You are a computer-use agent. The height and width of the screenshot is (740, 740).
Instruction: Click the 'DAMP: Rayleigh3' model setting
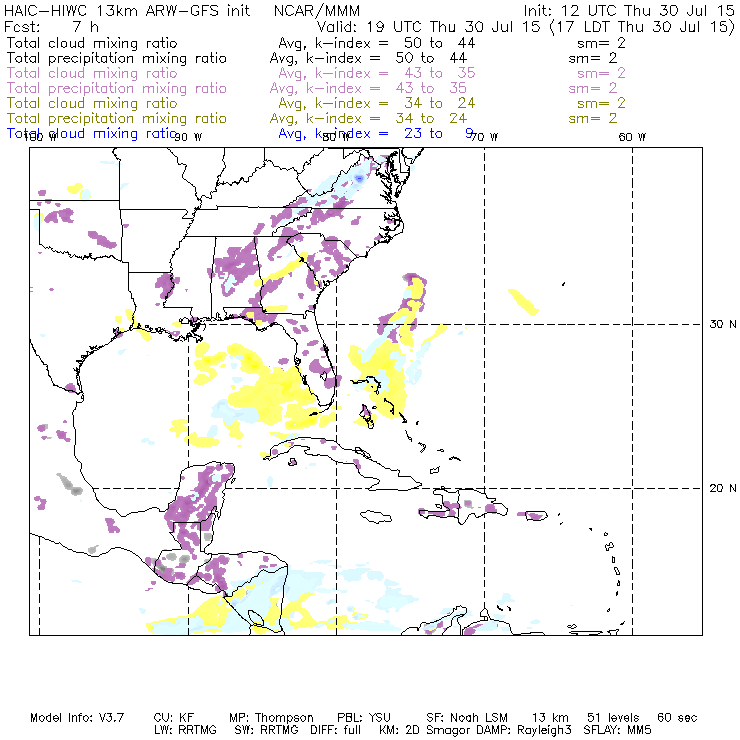click(x=523, y=730)
